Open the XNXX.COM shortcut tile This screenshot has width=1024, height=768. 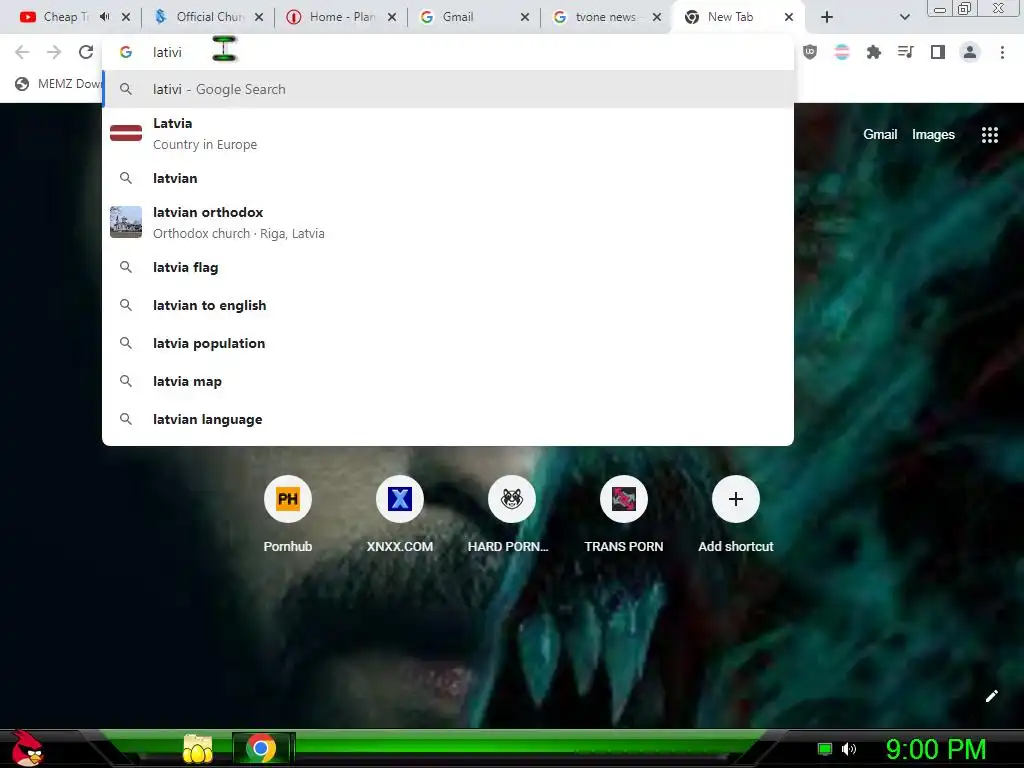click(x=400, y=515)
